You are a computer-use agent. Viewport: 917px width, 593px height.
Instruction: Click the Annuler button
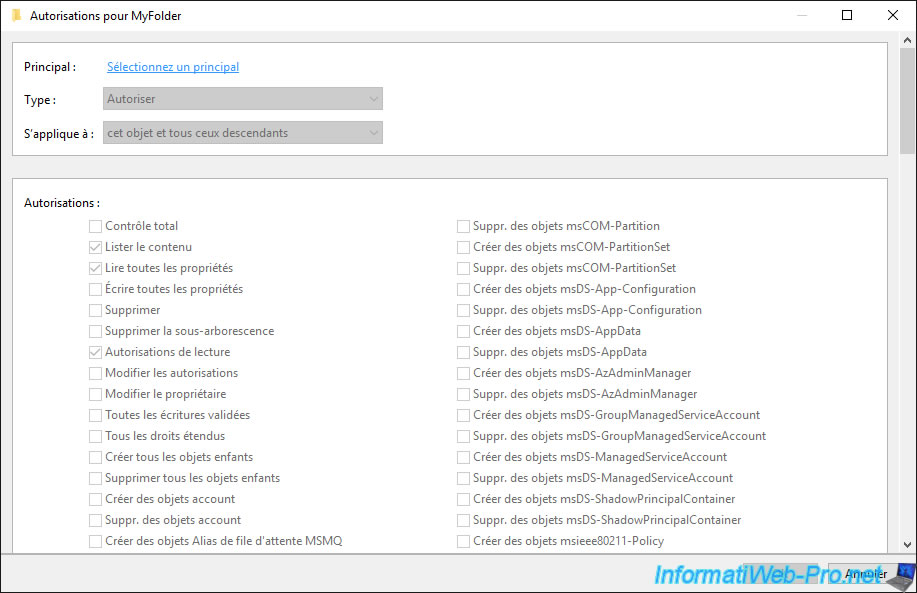tap(866, 574)
